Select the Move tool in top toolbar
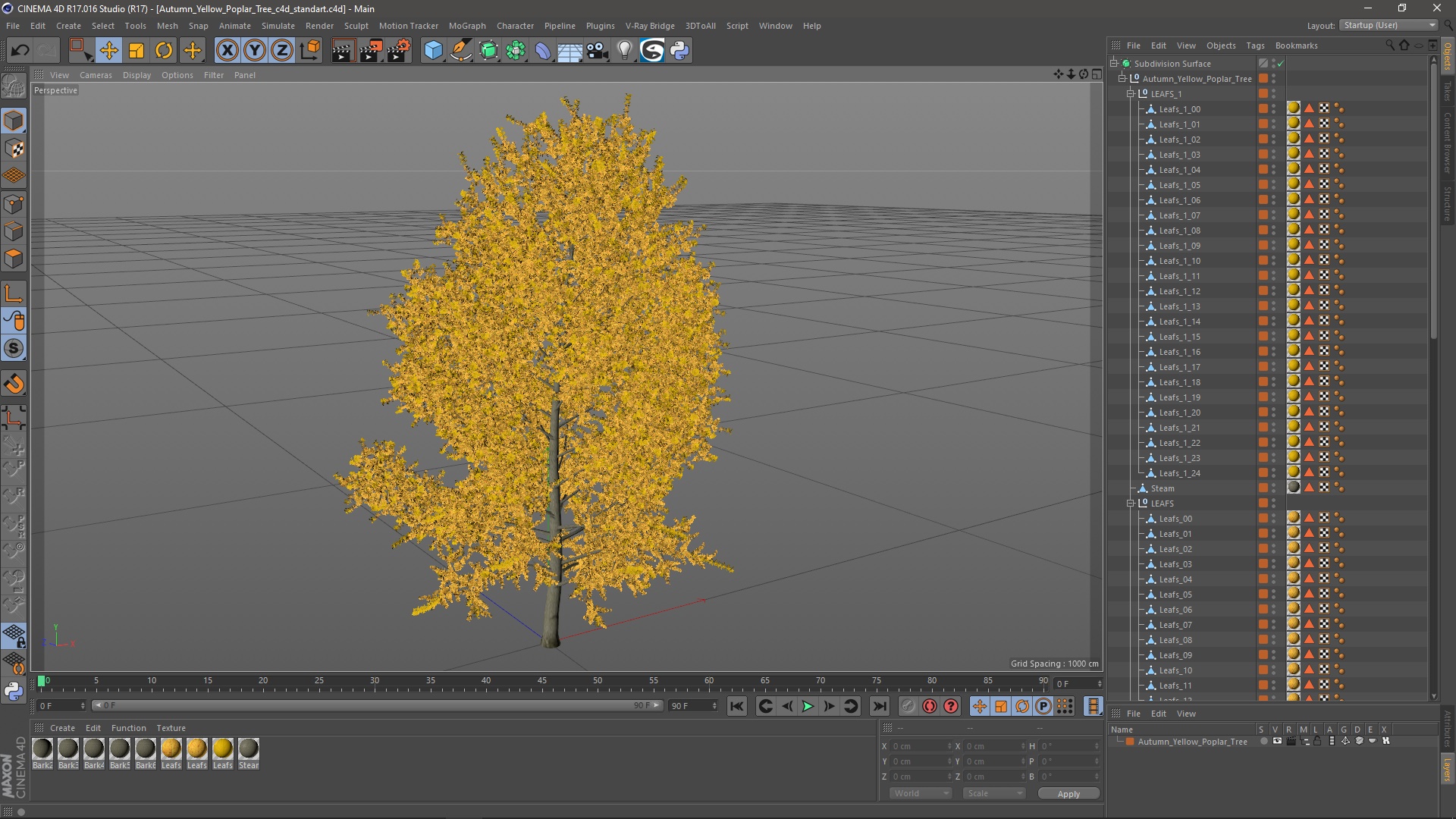 tap(108, 51)
